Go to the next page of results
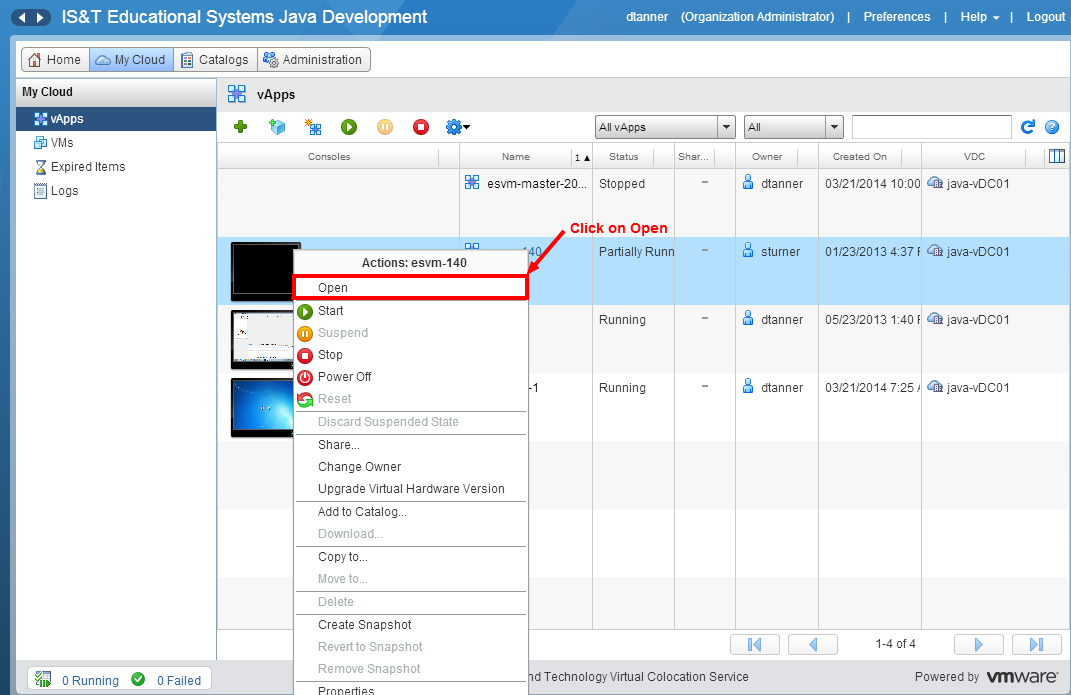 (x=979, y=644)
